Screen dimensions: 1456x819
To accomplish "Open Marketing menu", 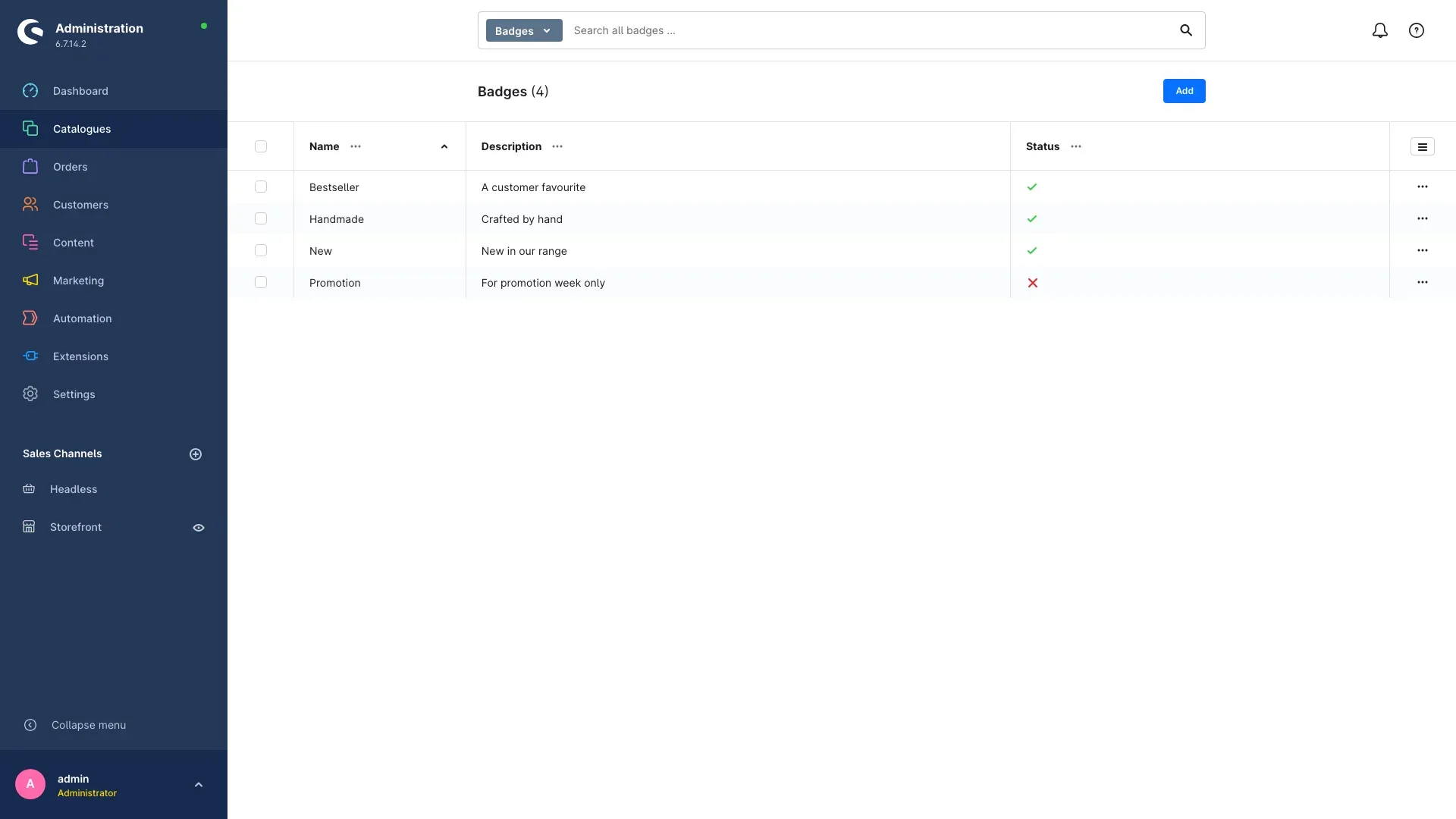I will pos(114,281).
